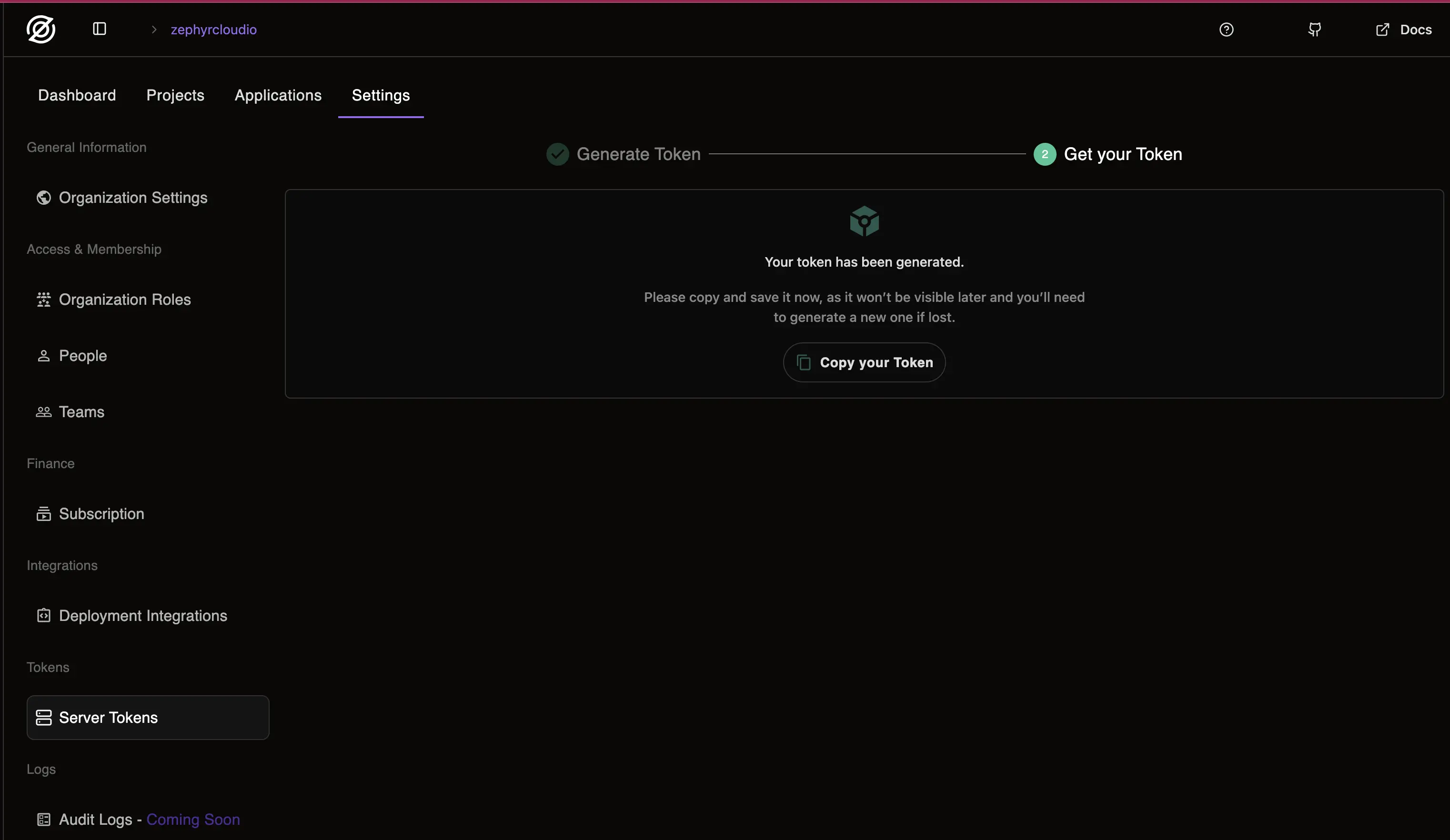The width and height of the screenshot is (1450, 840).
Task: Select the Teams group icon
Action: point(43,412)
